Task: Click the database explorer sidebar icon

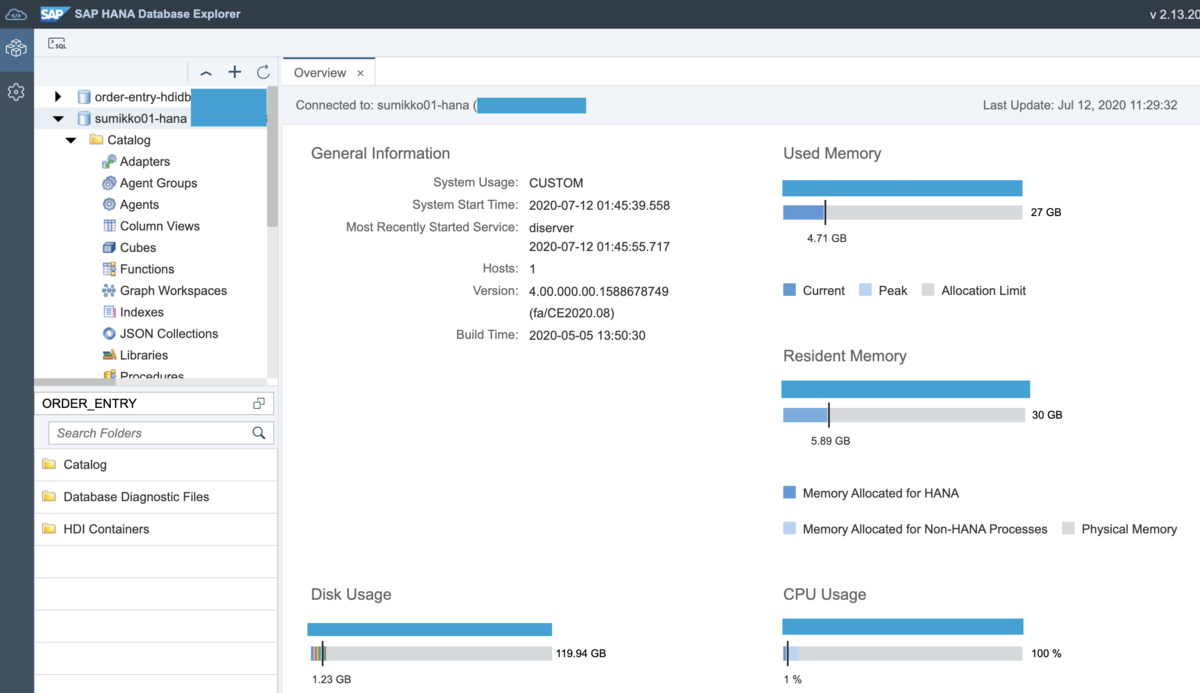Action: [16, 48]
